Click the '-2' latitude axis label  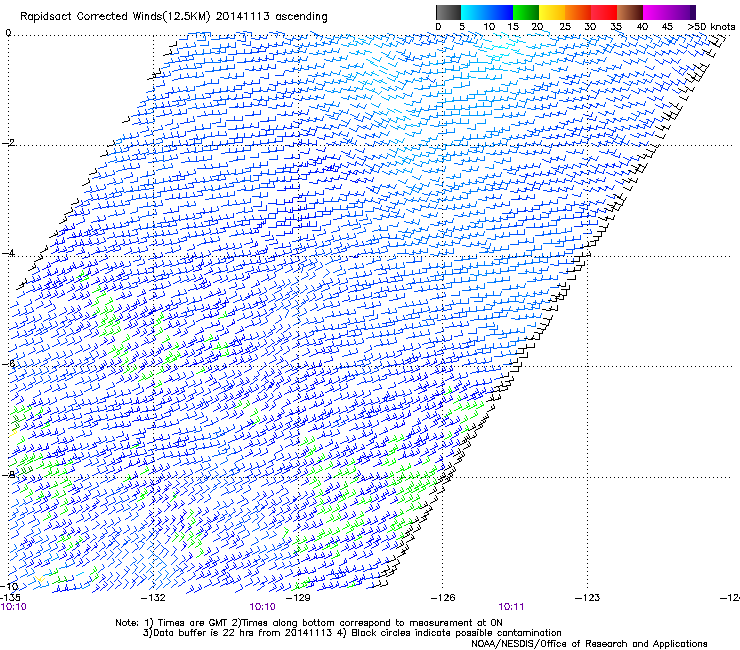pos(8,143)
